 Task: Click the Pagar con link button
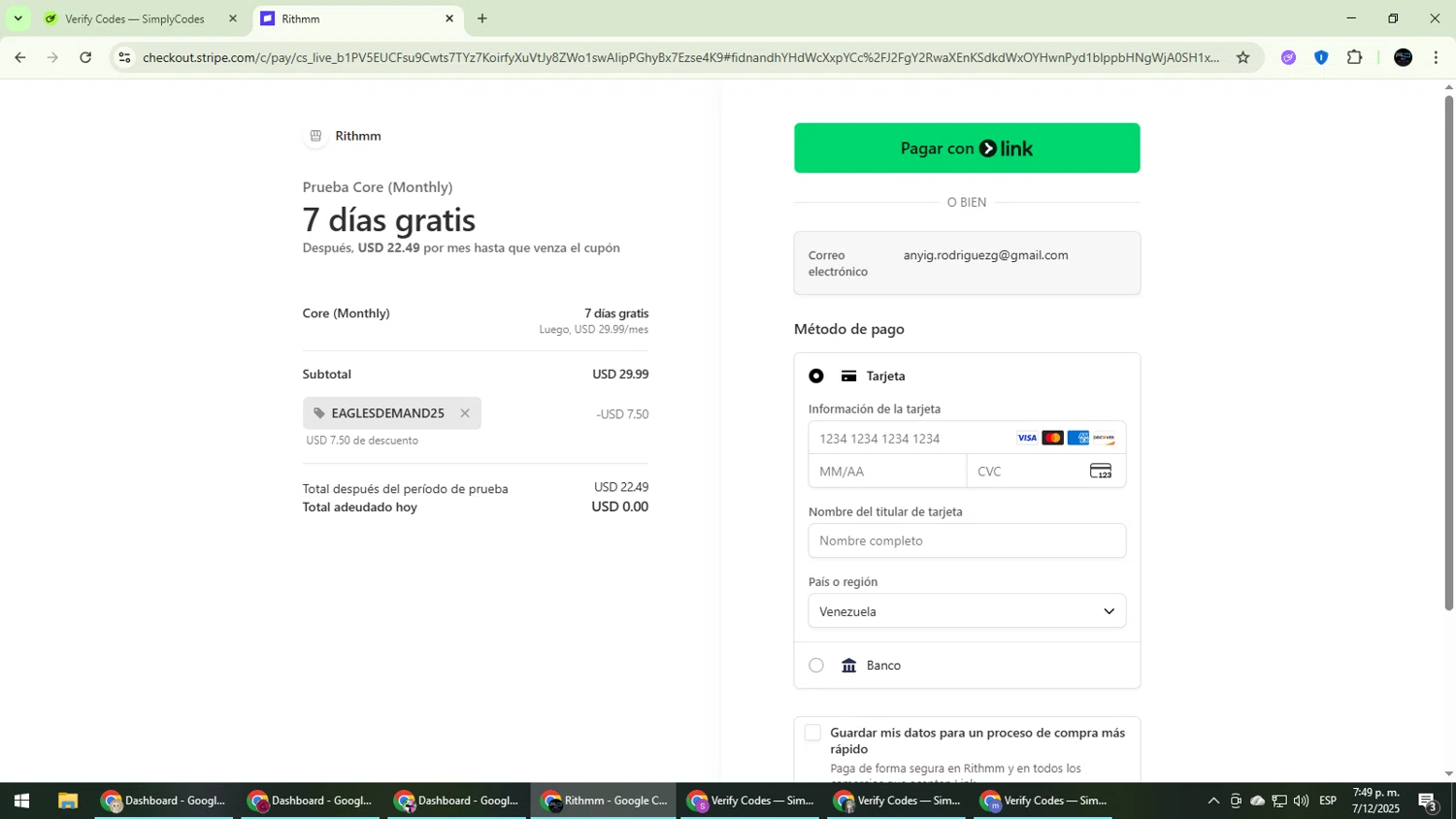click(967, 148)
